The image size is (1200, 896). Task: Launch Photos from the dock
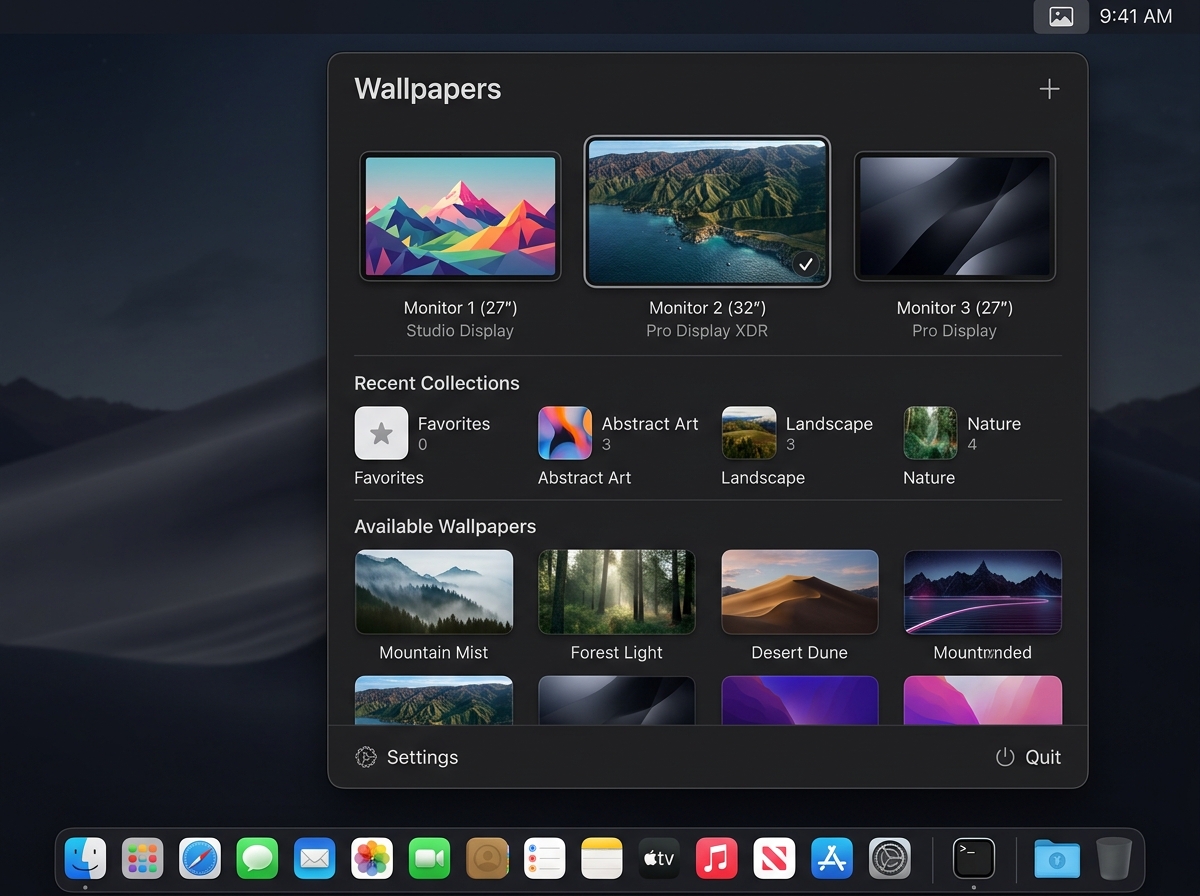pyautogui.click(x=372, y=858)
